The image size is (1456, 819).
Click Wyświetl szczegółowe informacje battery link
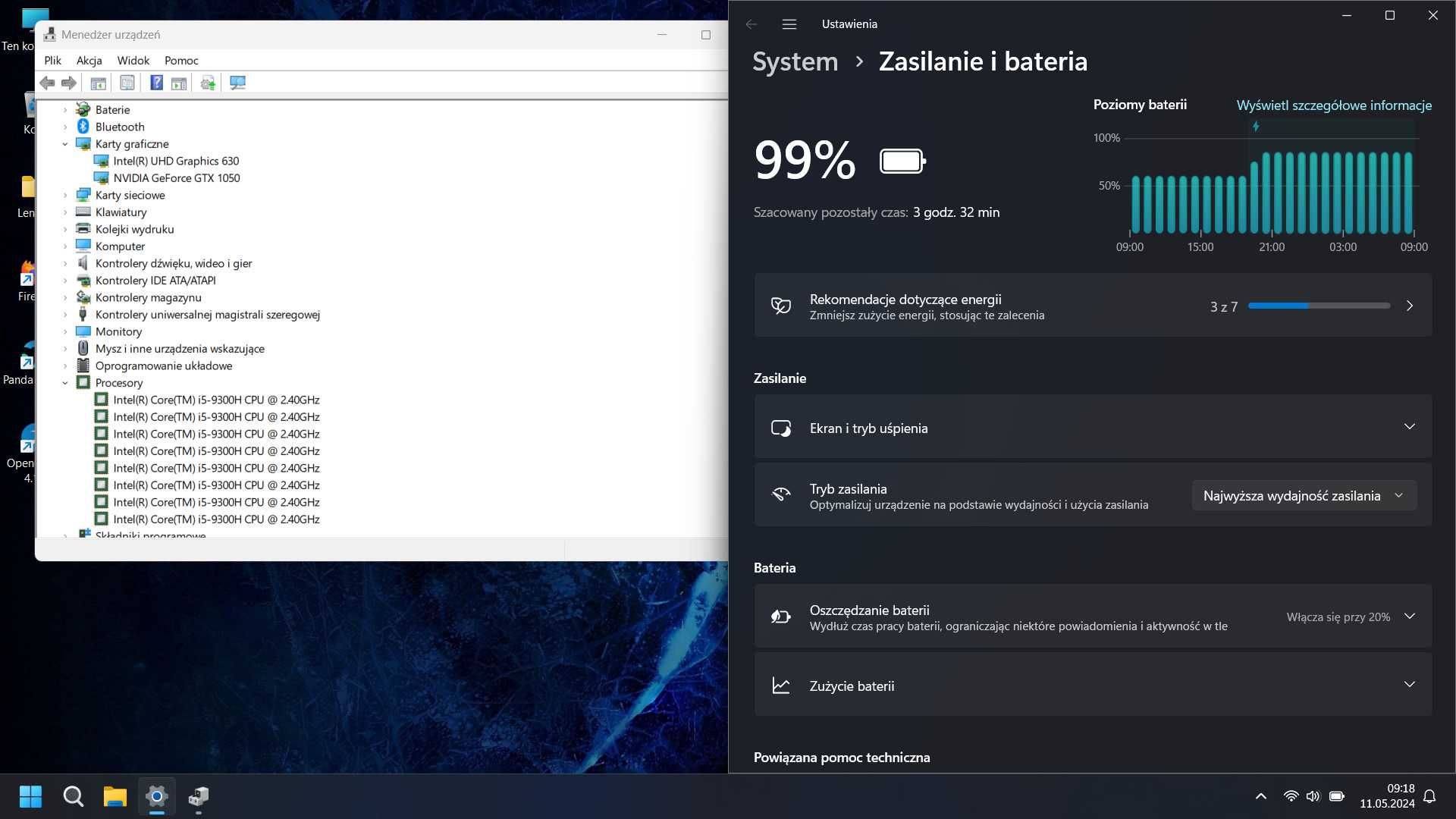pos(1335,105)
